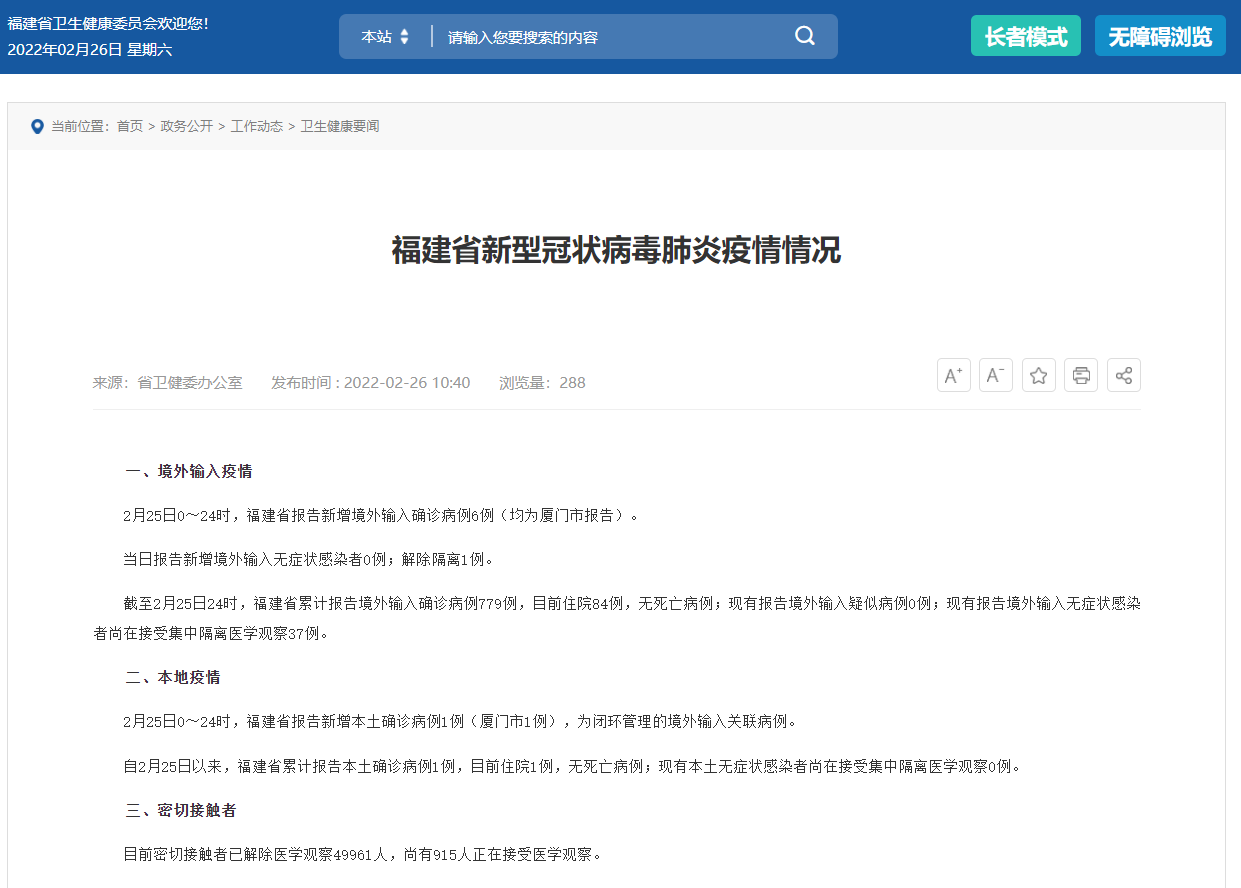This screenshot has width=1241, height=888.
Task: Click the location pin icon
Action: tap(37, 126)
